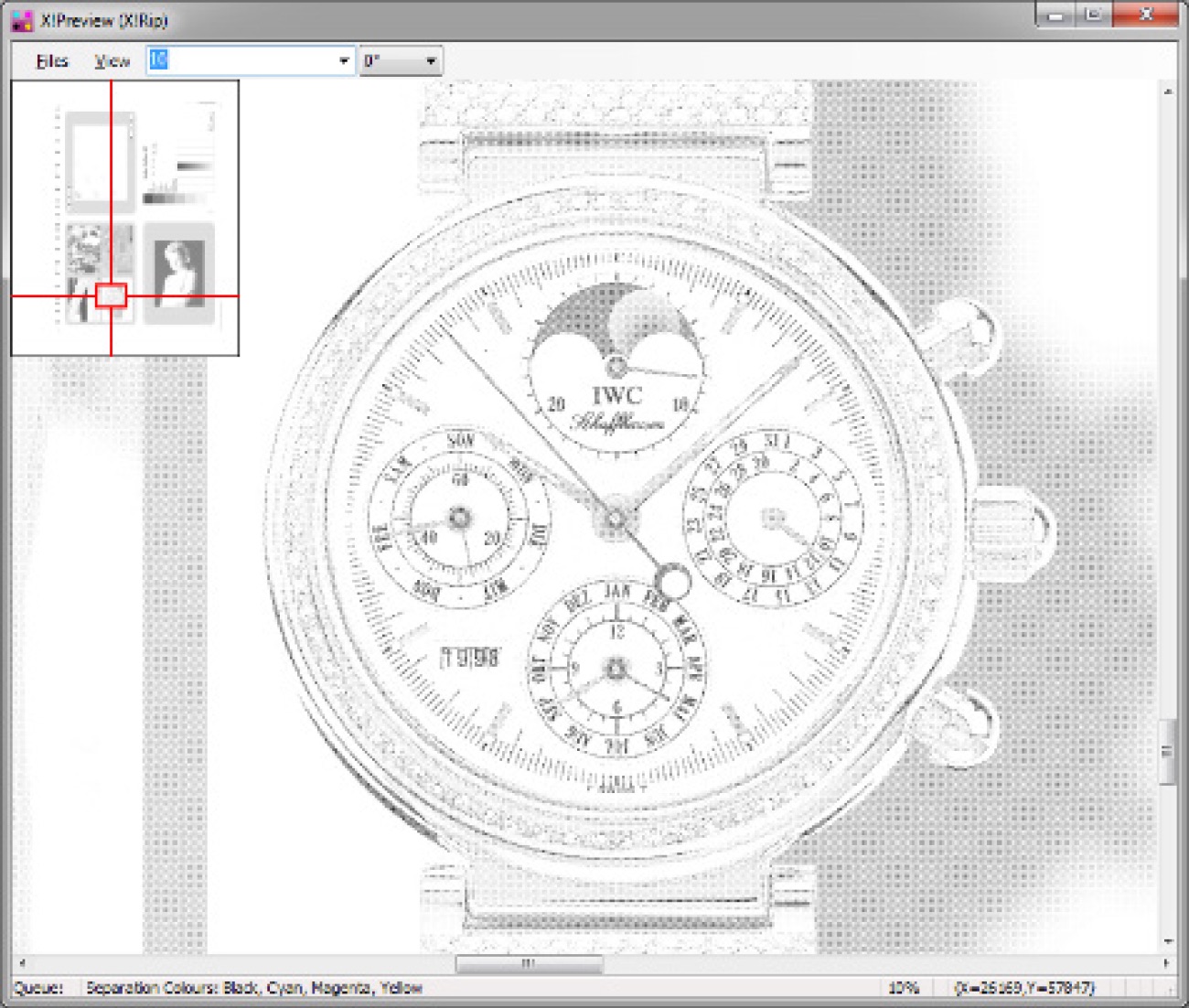
Task: Click the portrait photo in navigator thumbnail
Action: 178,273
